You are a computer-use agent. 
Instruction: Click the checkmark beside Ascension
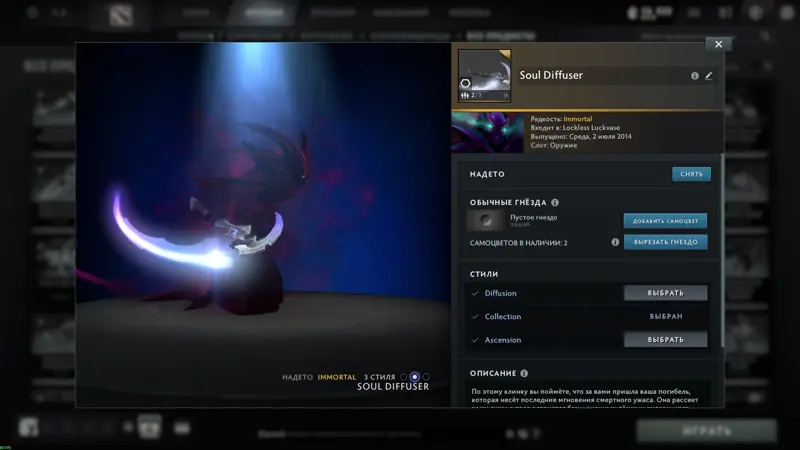pyautogui.click(x=475, y=340)
